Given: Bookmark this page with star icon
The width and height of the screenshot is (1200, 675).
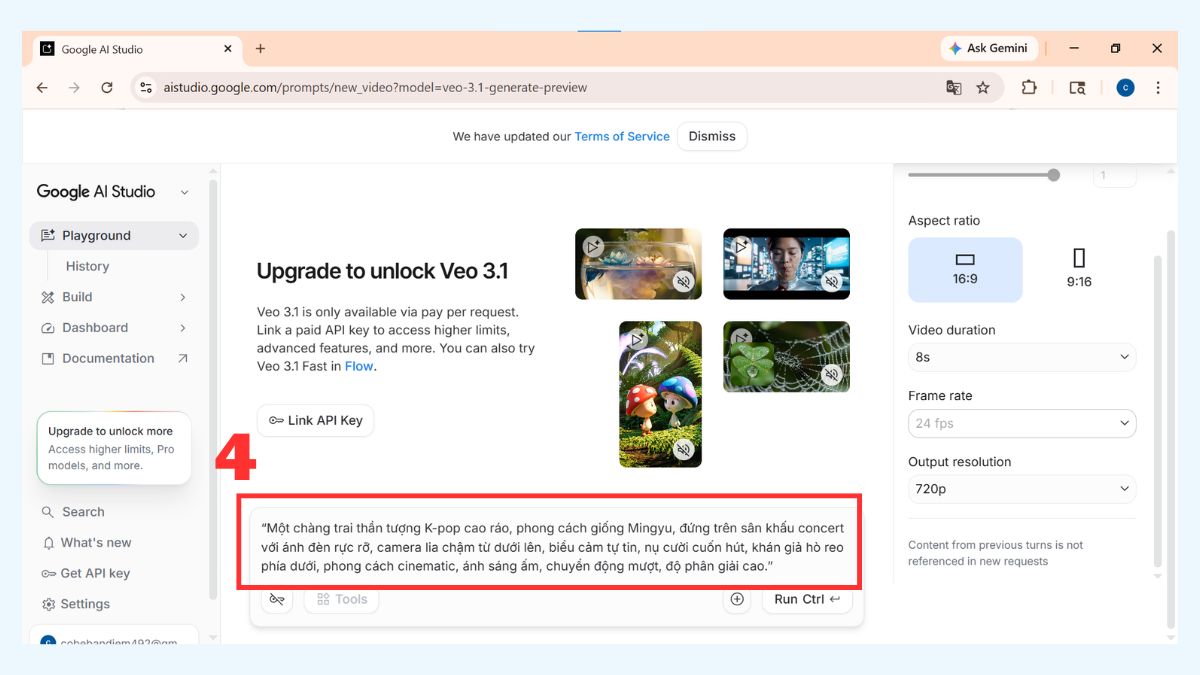Looking at the screenshot, I should coord(983,88).
